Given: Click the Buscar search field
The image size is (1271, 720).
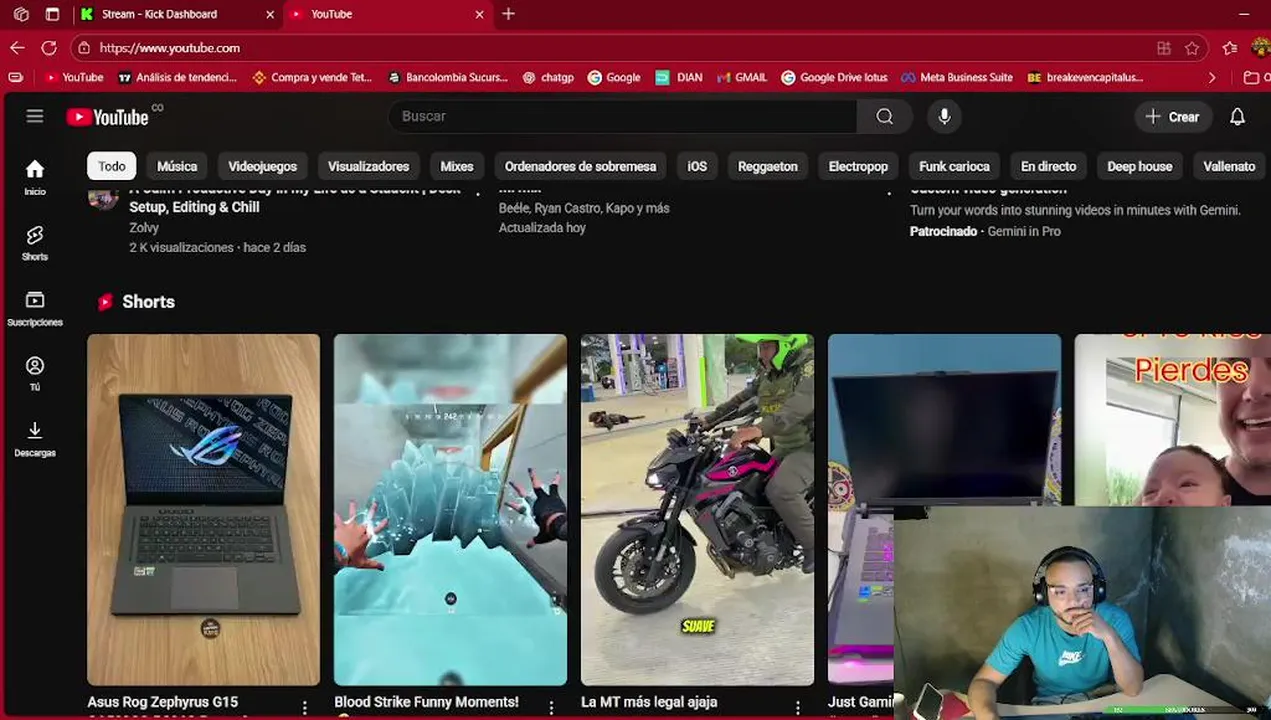Looking at the screenshot, I should tap(622, 116).
